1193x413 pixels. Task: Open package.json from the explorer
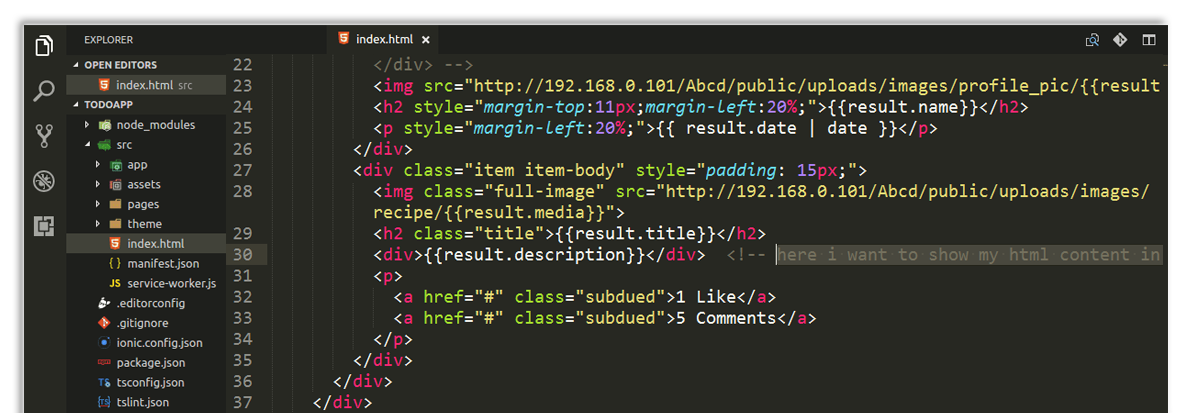click(x=150, y=363)
